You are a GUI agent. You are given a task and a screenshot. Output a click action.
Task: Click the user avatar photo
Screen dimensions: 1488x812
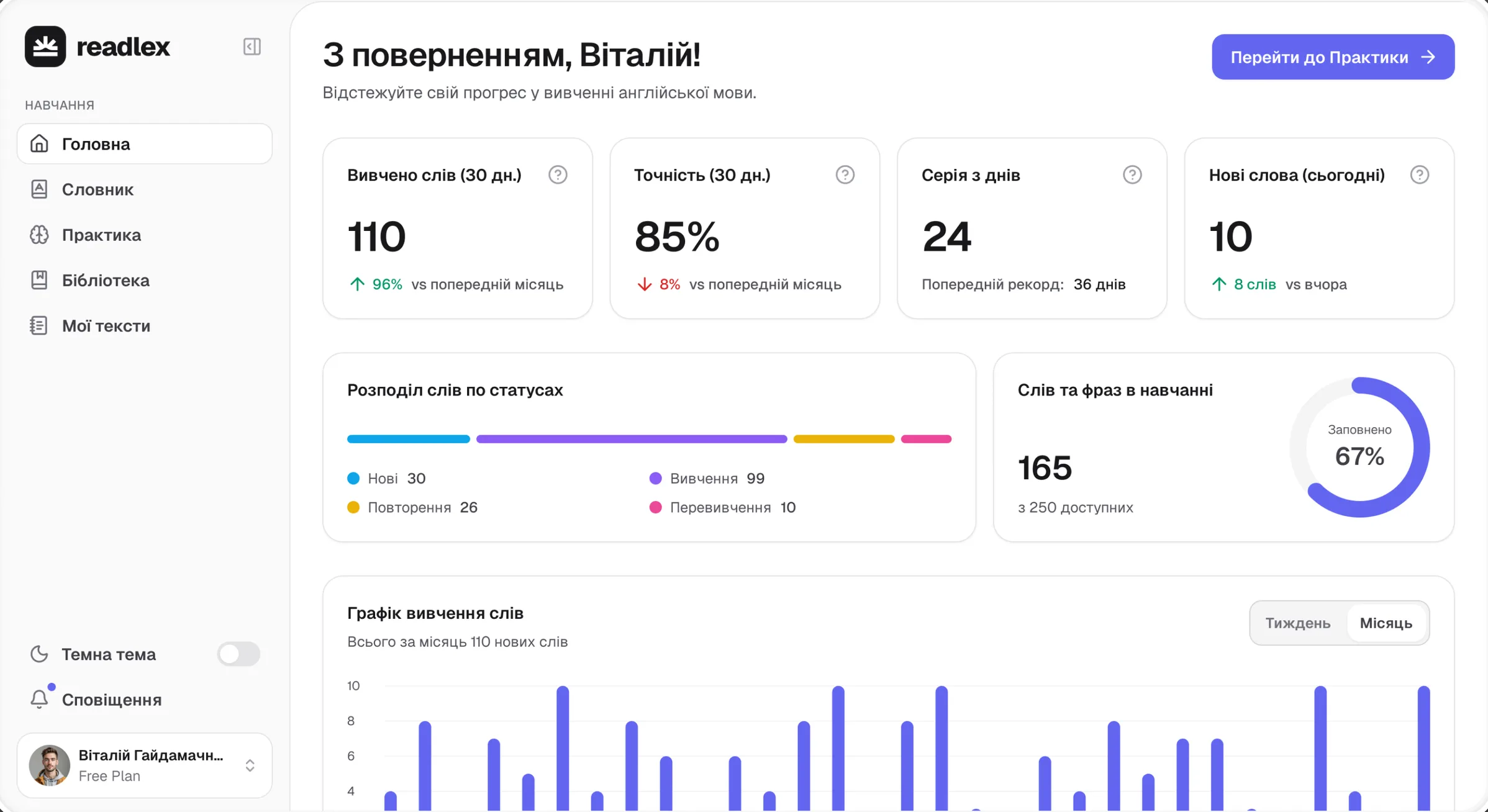(50, 765)
